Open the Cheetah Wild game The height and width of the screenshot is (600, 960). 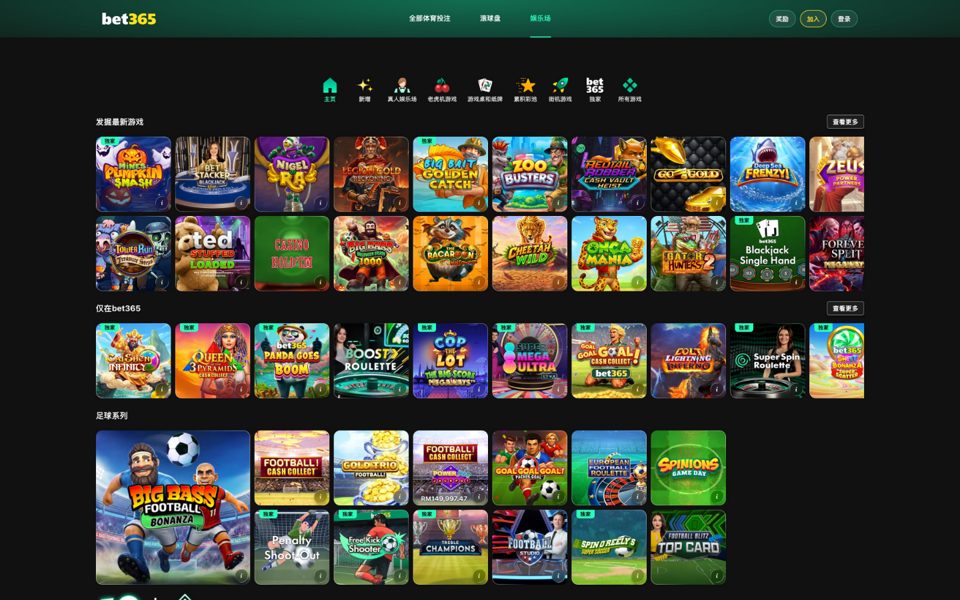pos(530,253)
